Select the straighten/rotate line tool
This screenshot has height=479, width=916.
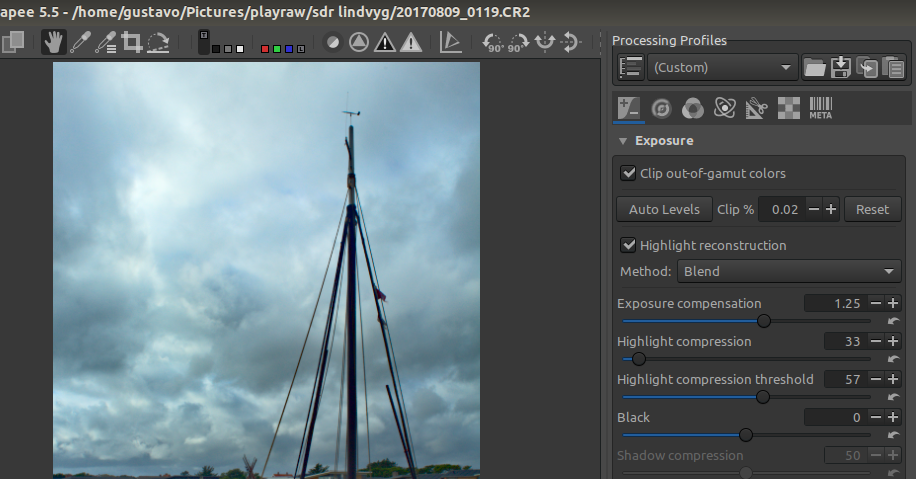pos(158,43)
